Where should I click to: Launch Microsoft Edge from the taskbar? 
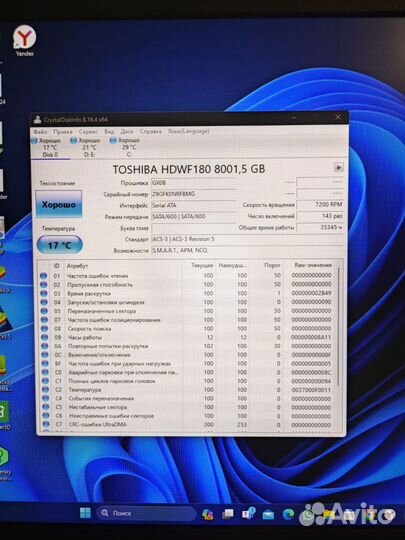click(288, 514)
